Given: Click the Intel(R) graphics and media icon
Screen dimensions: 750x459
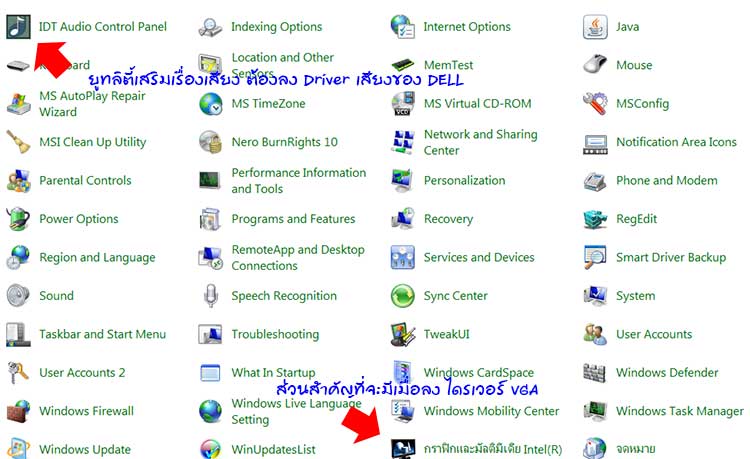Looking at the screenshot, I should click(403, 448).
